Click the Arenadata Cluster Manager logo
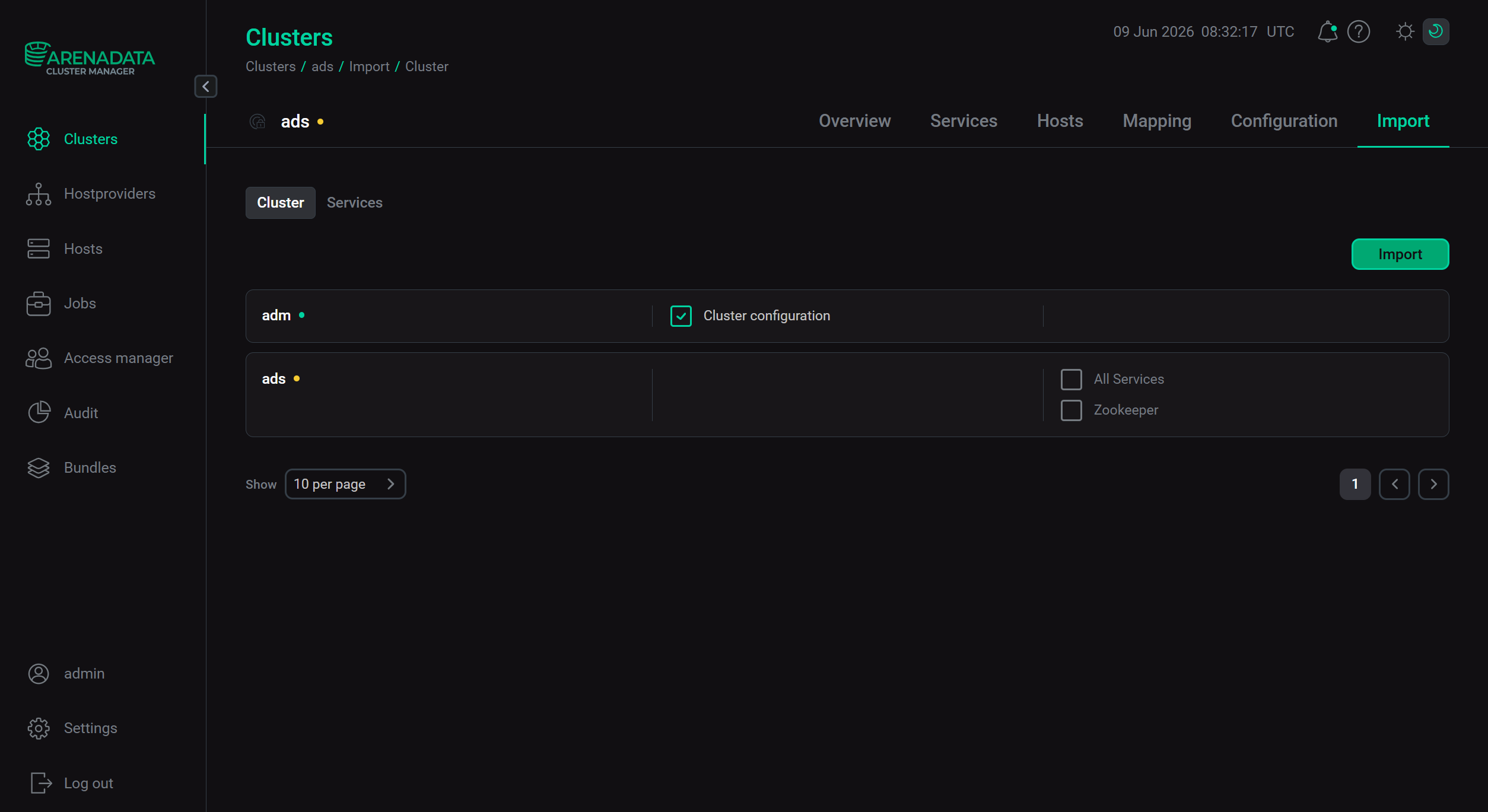Viewport: 1488px width, 812px height. (x=90, y=59)
